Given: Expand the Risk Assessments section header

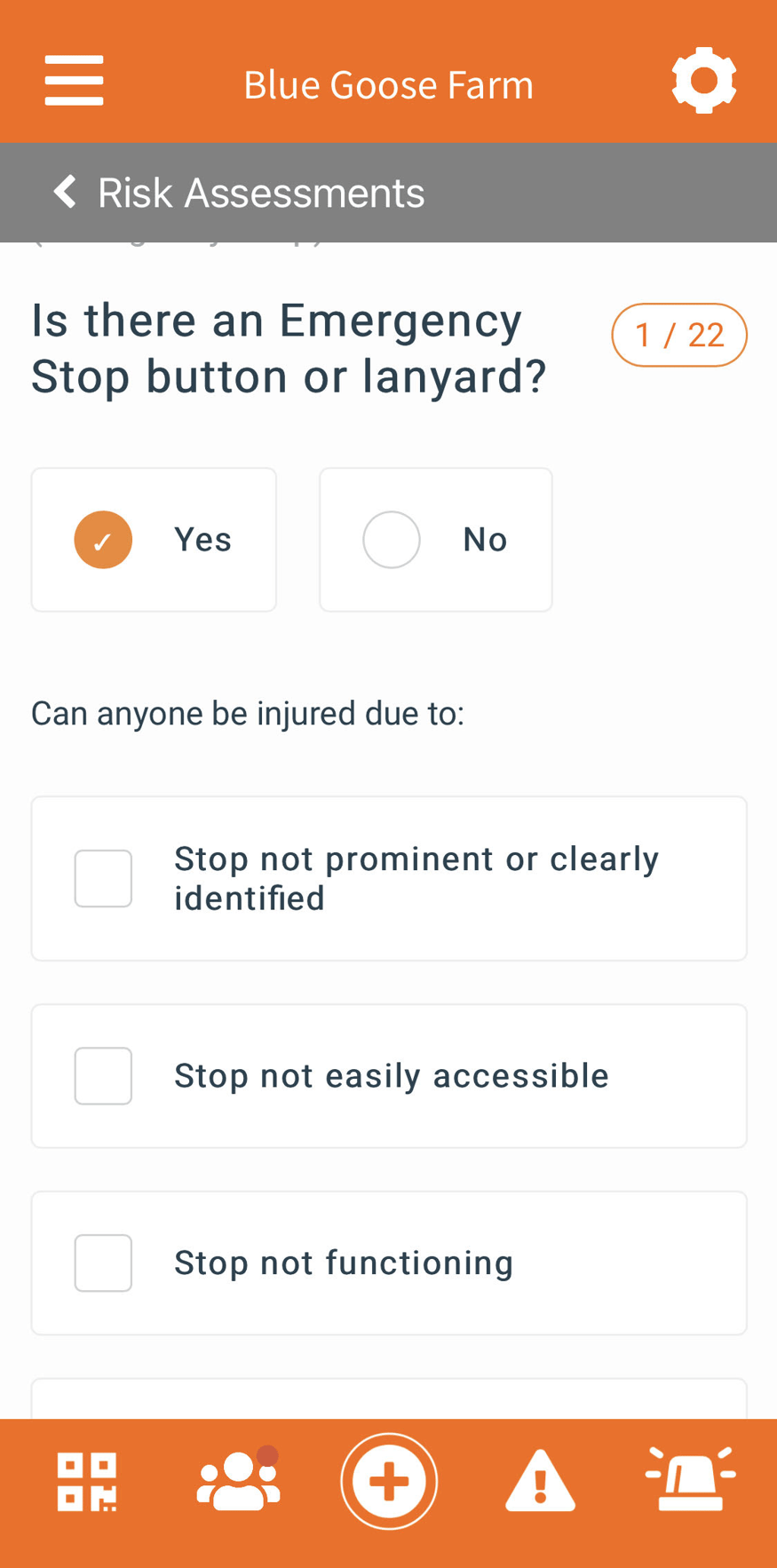Looking at the screenshot, I should click(260, 192).
